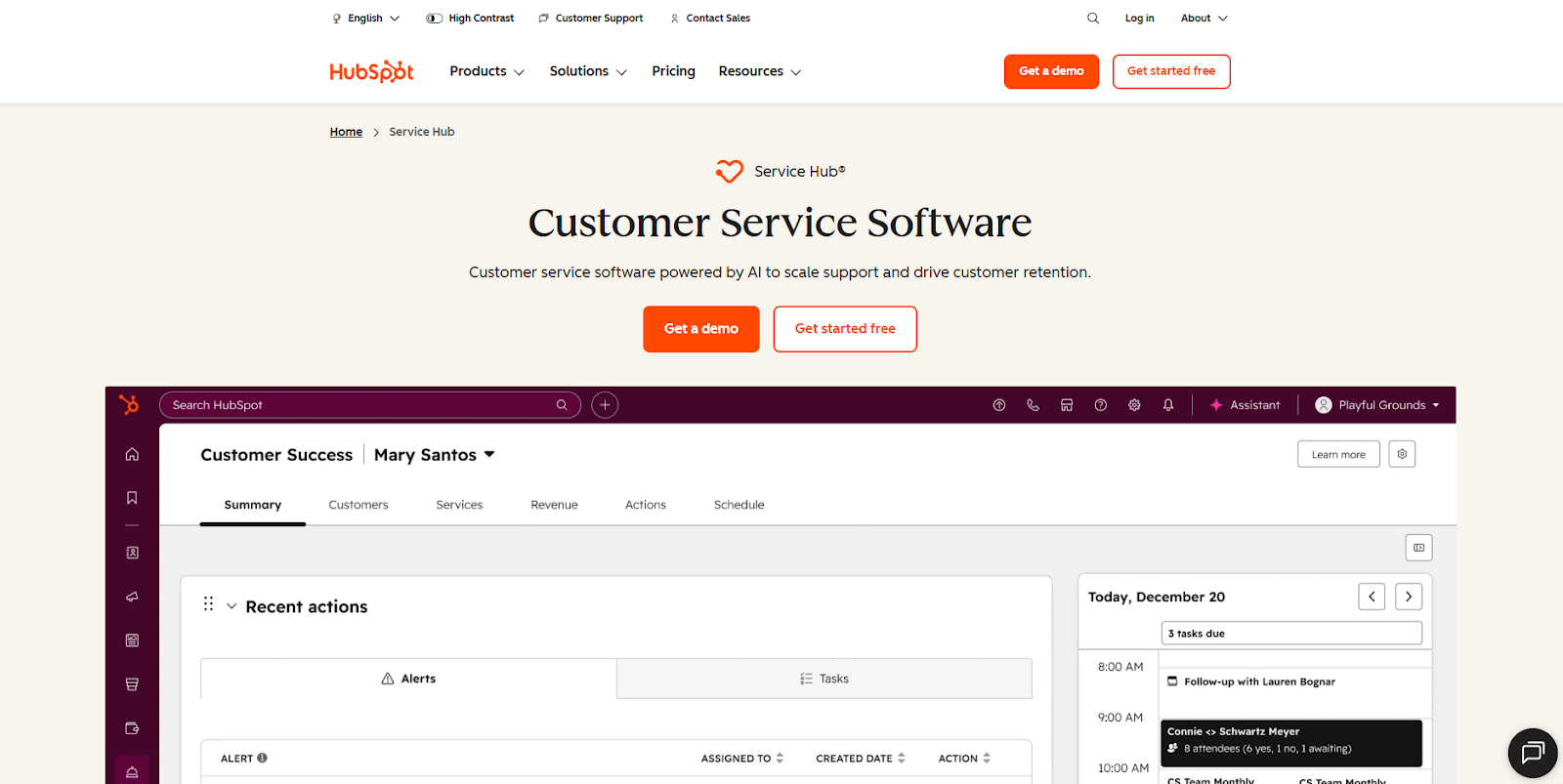The height and width of the screenshot is (784, 1563).
Task: Open the content document icon in the sidebar
Action: tap(132, 640)
